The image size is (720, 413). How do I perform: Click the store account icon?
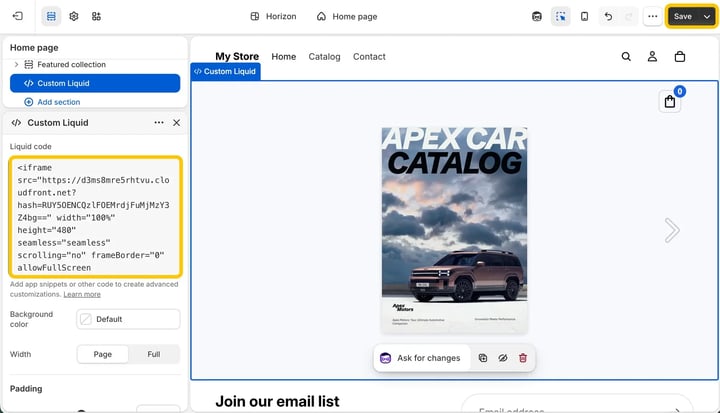(x=652, y=57)
